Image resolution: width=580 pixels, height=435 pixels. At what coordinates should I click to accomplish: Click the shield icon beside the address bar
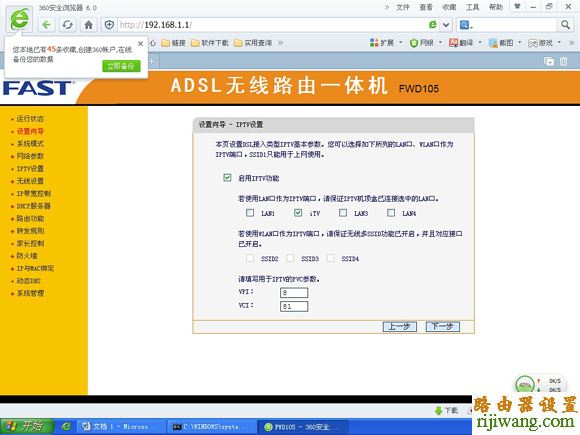tap(109, 25)
